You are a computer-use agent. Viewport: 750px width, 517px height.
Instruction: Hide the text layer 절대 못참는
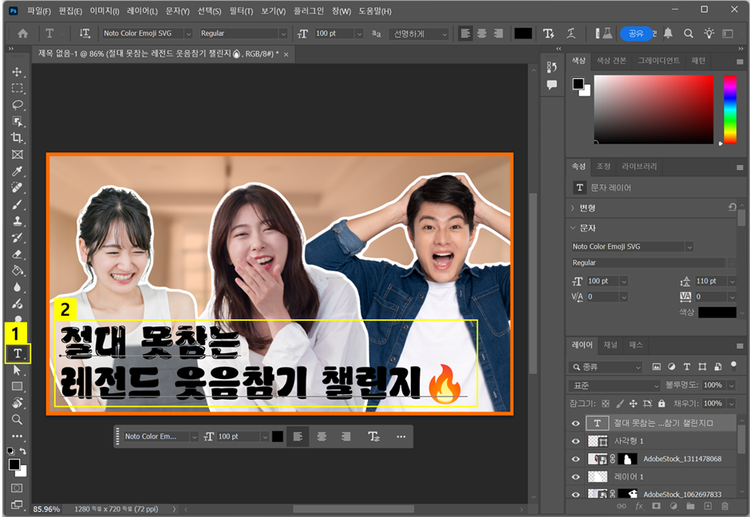575,423
